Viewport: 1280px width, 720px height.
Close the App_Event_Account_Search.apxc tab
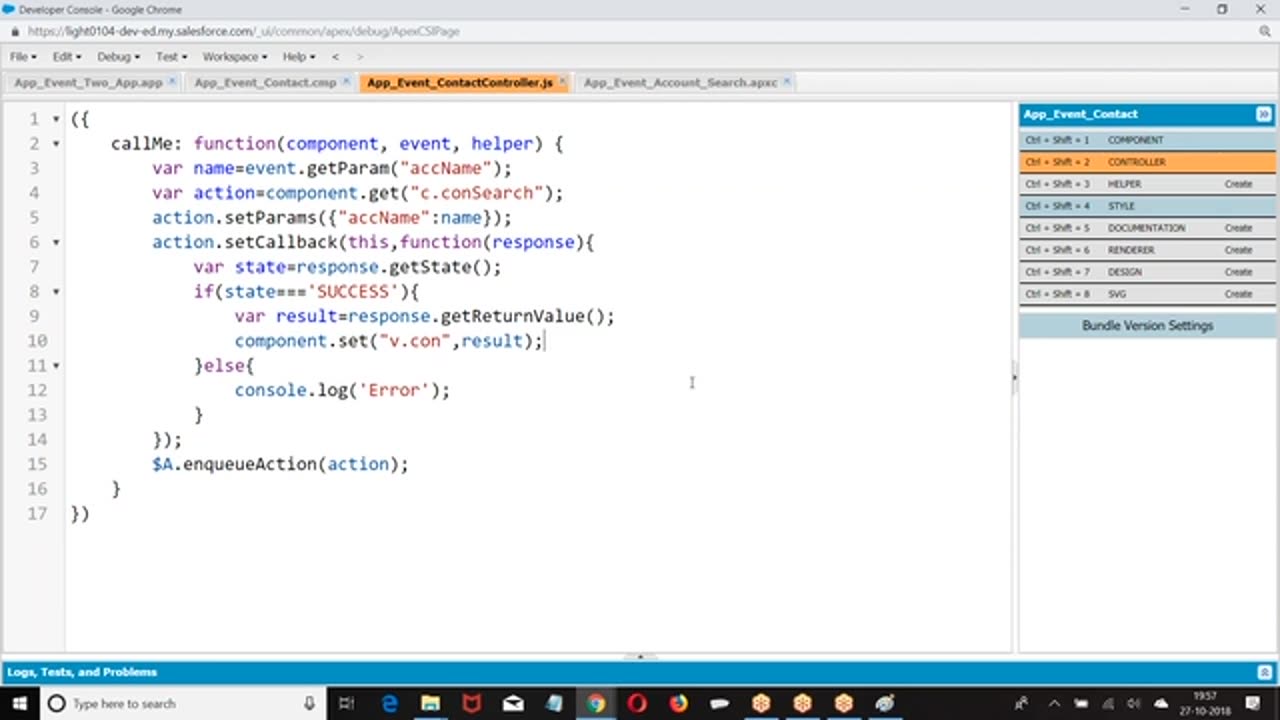787,82
